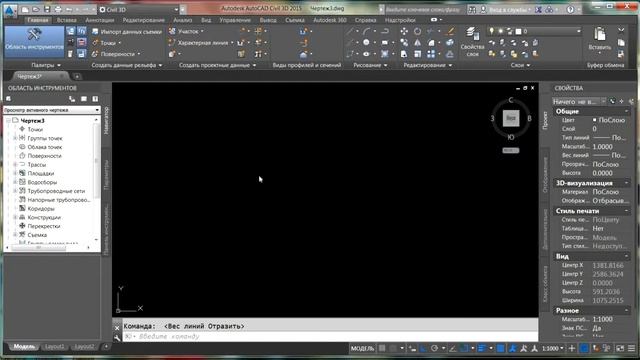Viewport: 640px width, 360px height.
Task: Click the clean screen icon in status bar
Action: 620,348
